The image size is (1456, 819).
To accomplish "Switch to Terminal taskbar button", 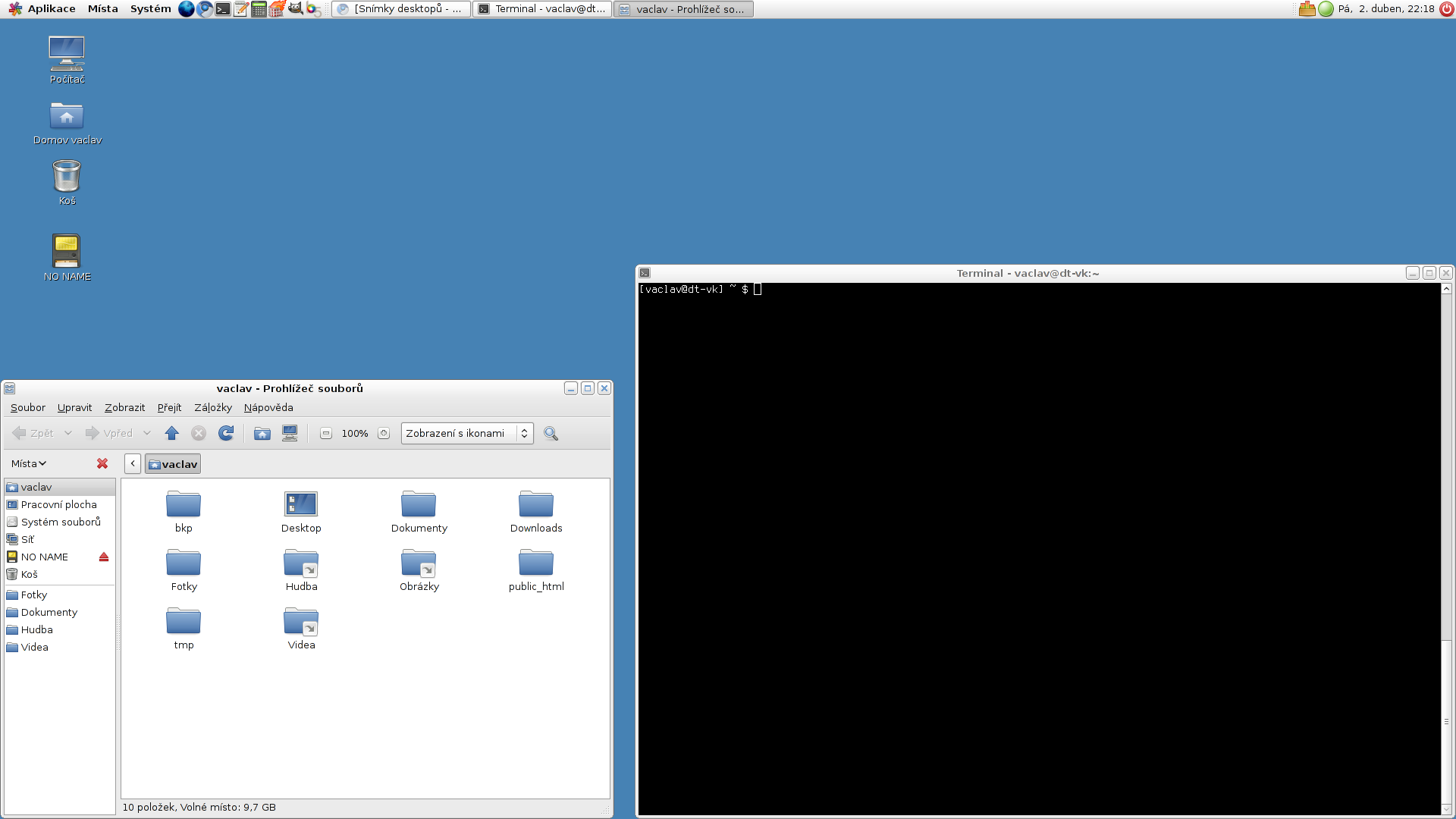I will [x=542, y=9].
